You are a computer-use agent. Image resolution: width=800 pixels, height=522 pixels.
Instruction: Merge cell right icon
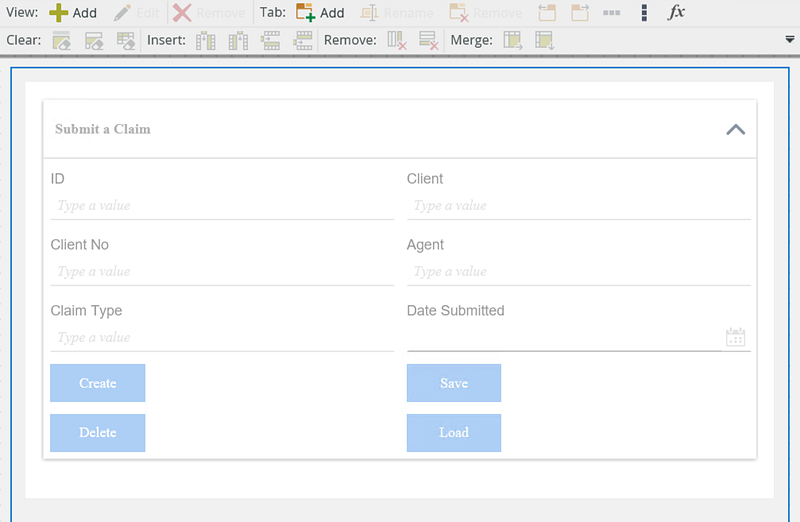click(513, 40)
